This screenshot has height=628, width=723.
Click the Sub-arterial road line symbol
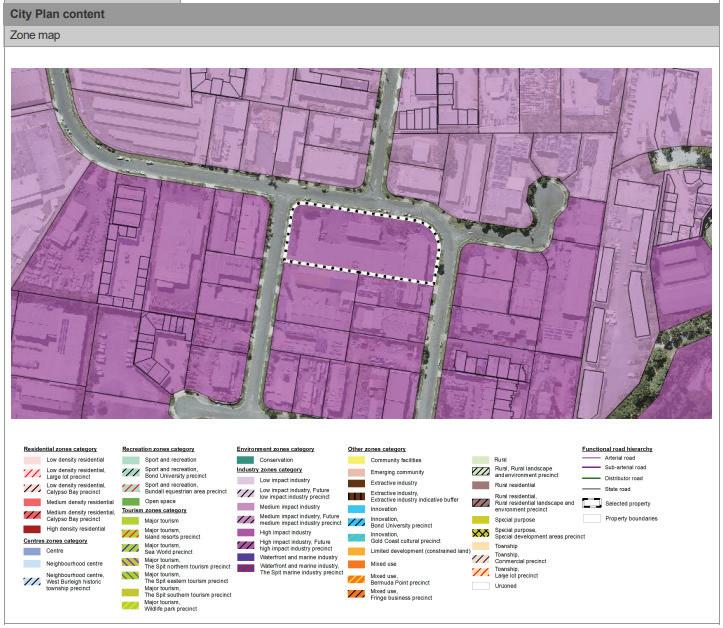tap(592, 468)
